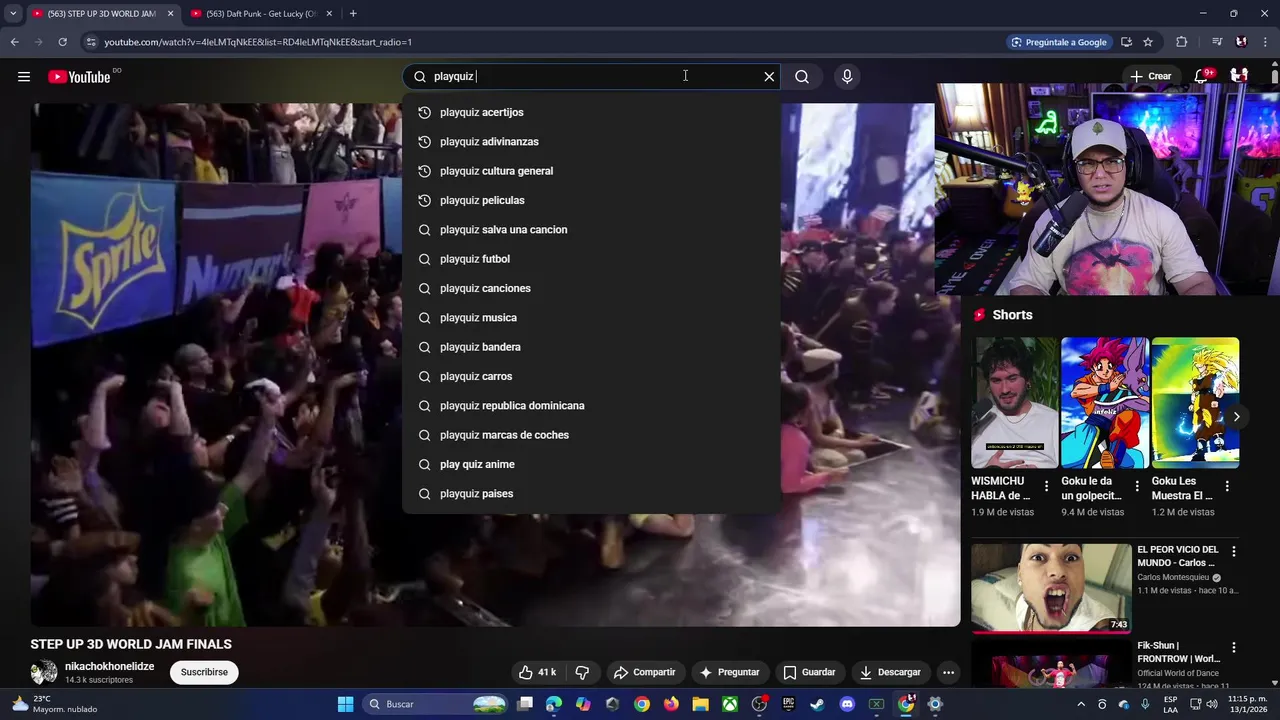
Task: Open the Chrome three-dot menu
Action: (x=1266, y=42)
